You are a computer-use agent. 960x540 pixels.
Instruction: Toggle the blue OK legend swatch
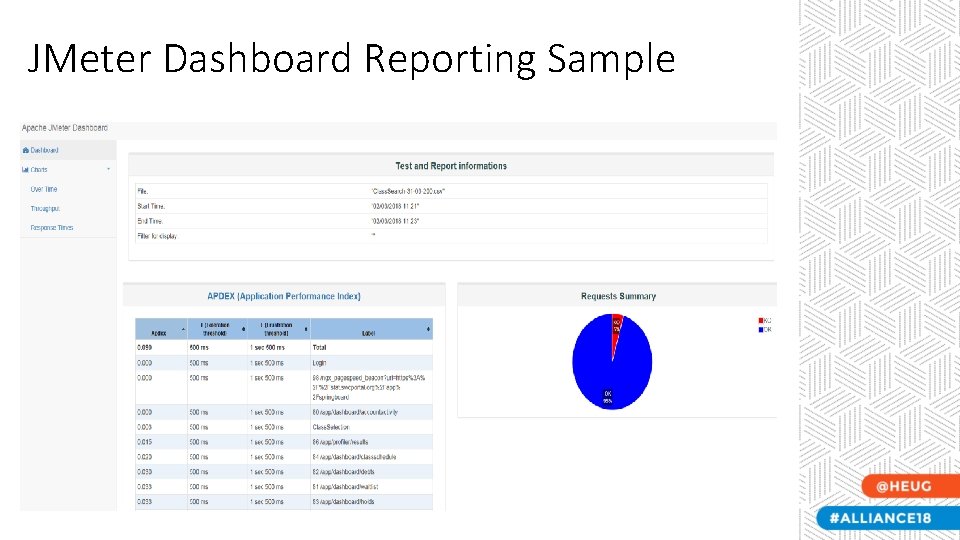click(760, 330)
